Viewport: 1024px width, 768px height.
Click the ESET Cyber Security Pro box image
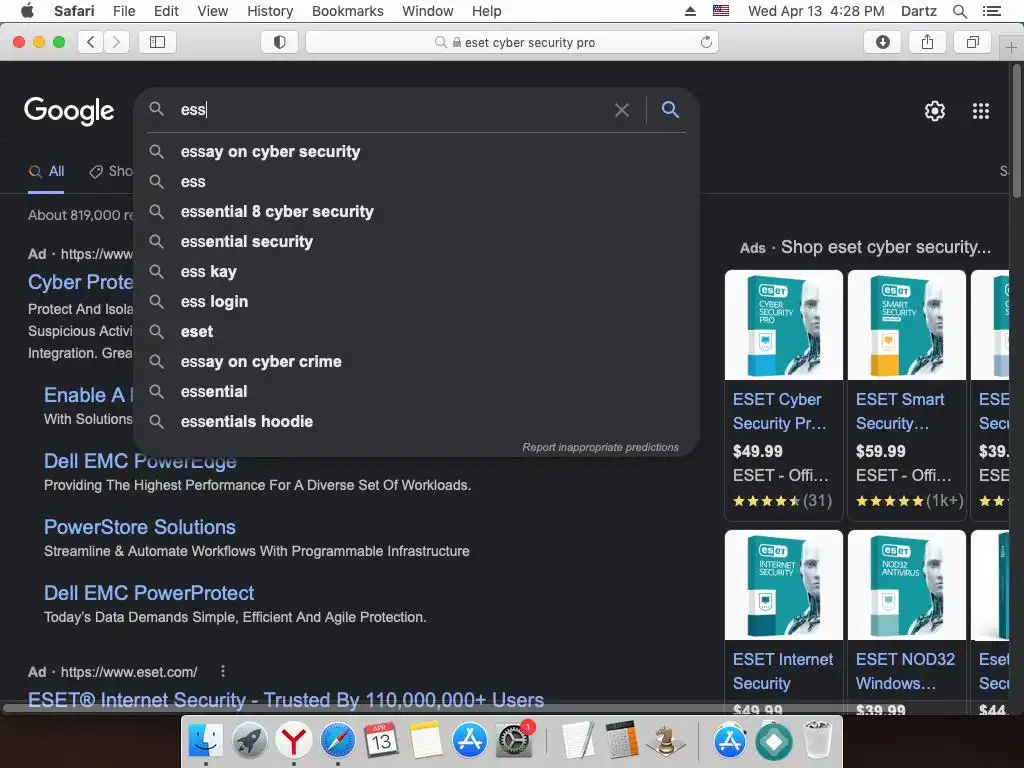coord(784,325)
